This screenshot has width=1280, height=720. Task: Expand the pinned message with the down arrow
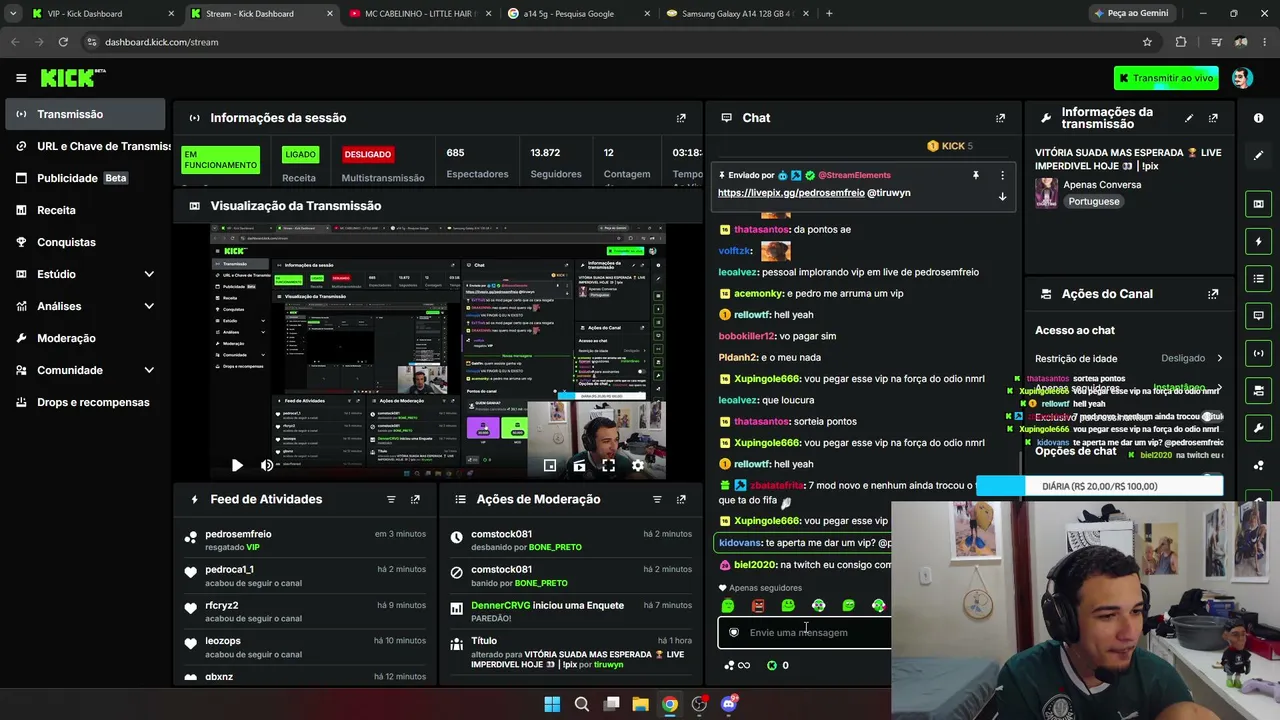click(x=1002, y=196)
